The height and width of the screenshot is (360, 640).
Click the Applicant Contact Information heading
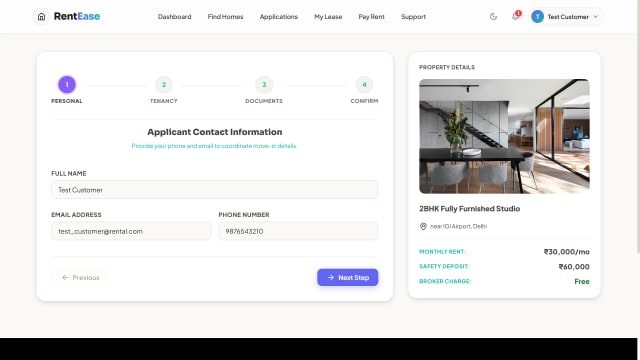point(215,132)
